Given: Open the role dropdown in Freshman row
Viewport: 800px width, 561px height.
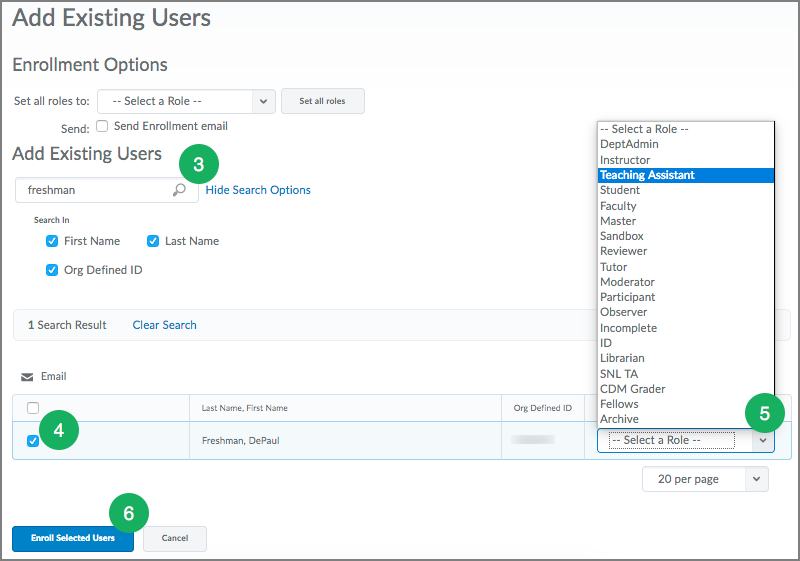Looking at the screenshot, I should 686,440.
